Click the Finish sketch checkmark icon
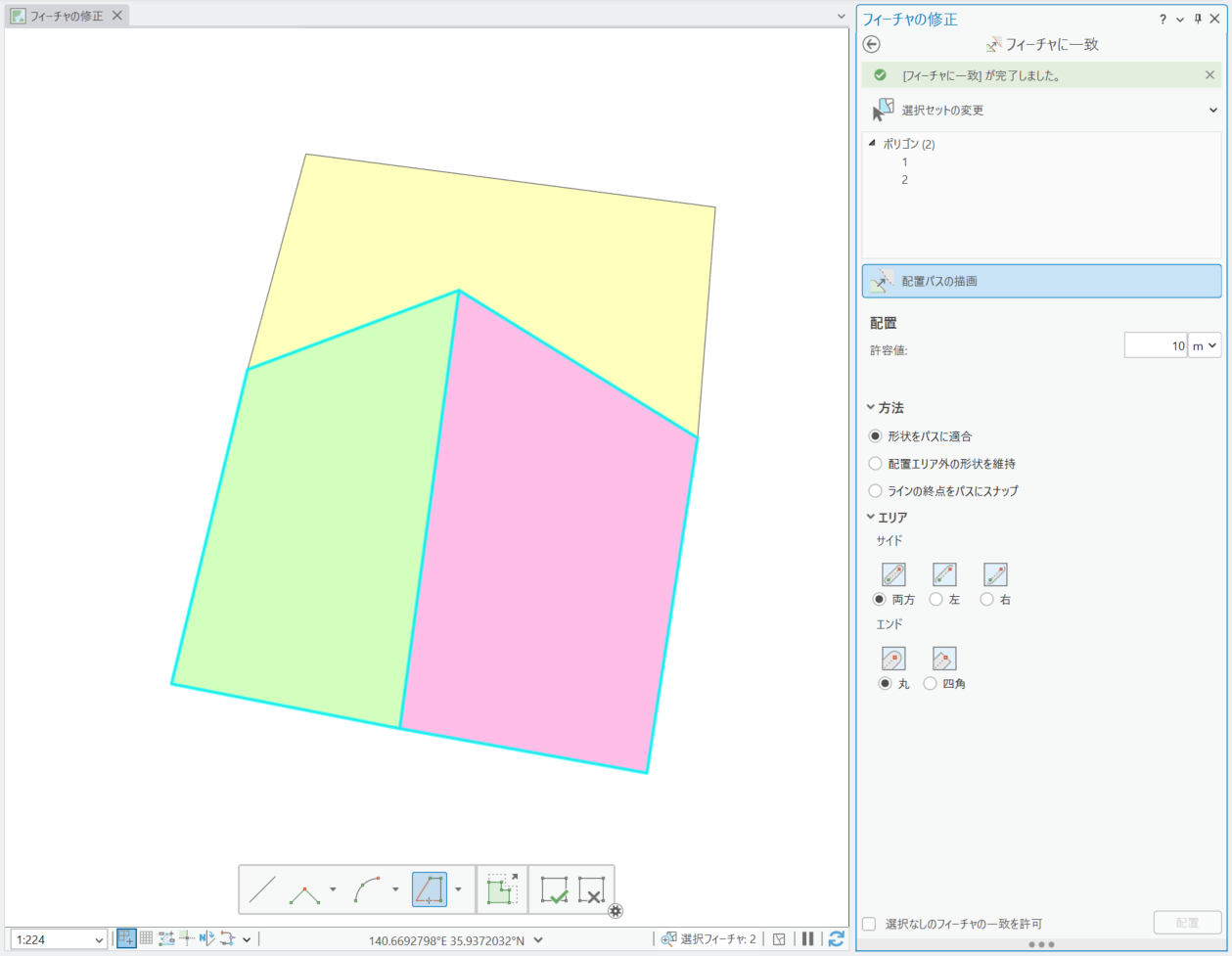 pos(554,889)
